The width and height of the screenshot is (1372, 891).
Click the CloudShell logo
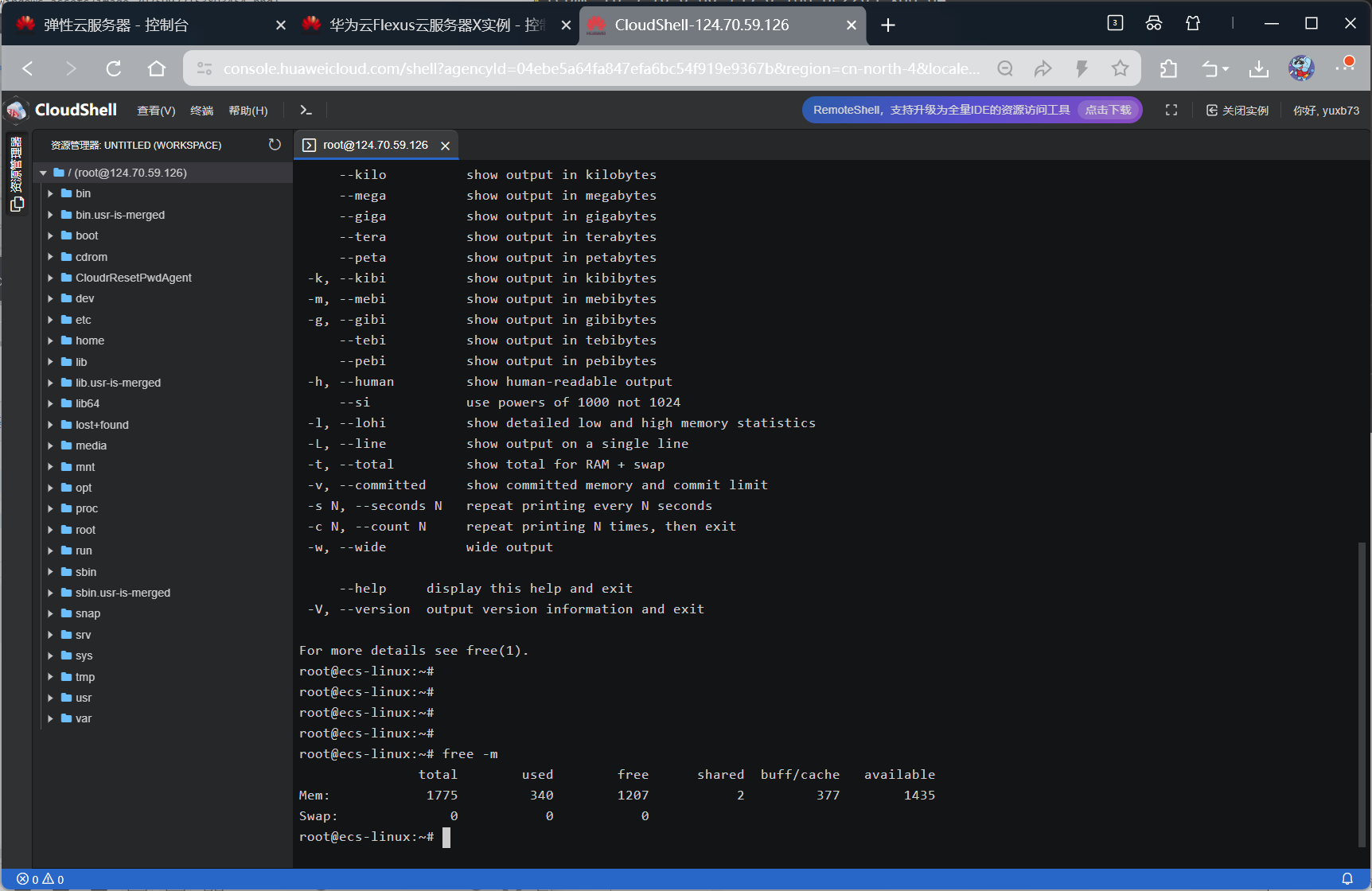(x=61, y=110)
